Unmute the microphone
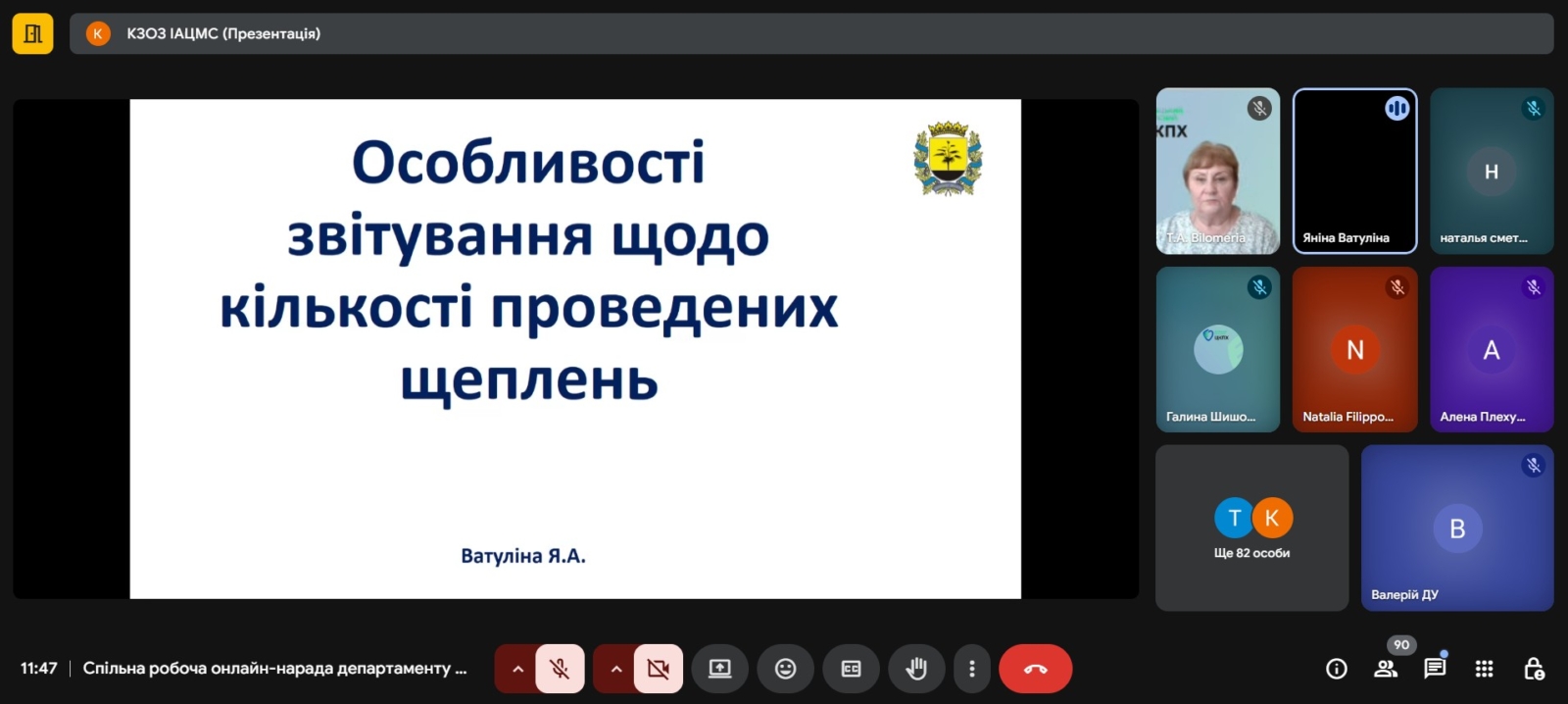 pyautogui.click(x=560, y=669)
